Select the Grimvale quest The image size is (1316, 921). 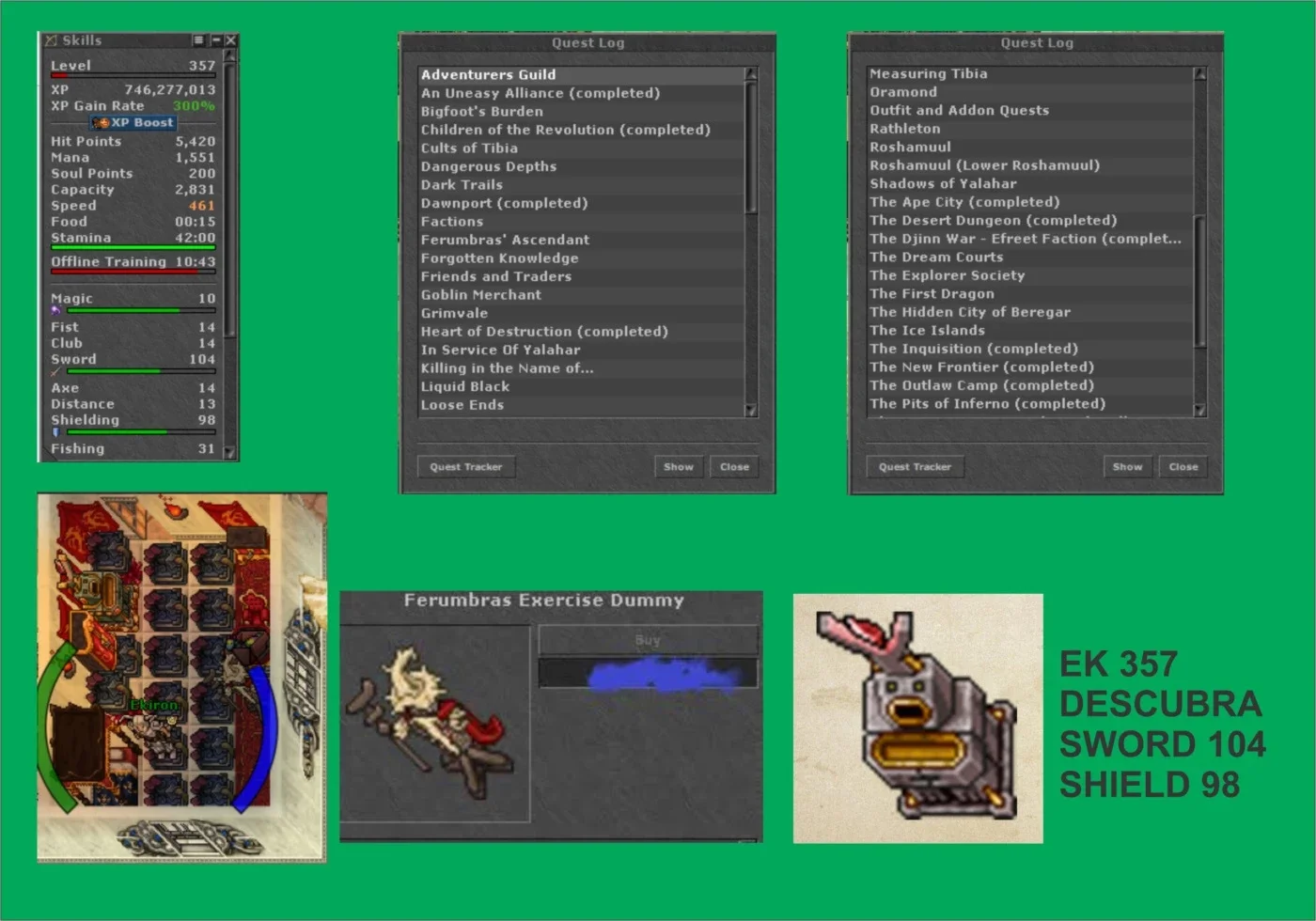pyautogui.click(x=581, y=313)
